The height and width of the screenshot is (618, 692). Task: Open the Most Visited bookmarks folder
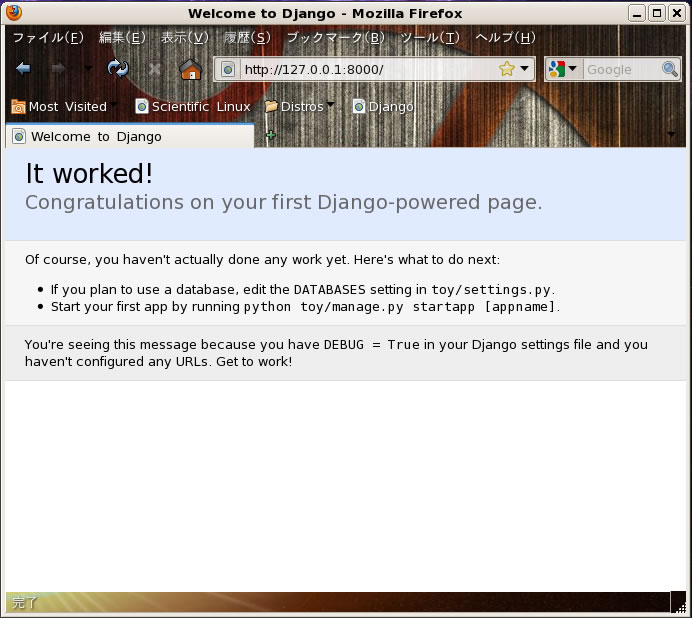(x=64, y=106)
